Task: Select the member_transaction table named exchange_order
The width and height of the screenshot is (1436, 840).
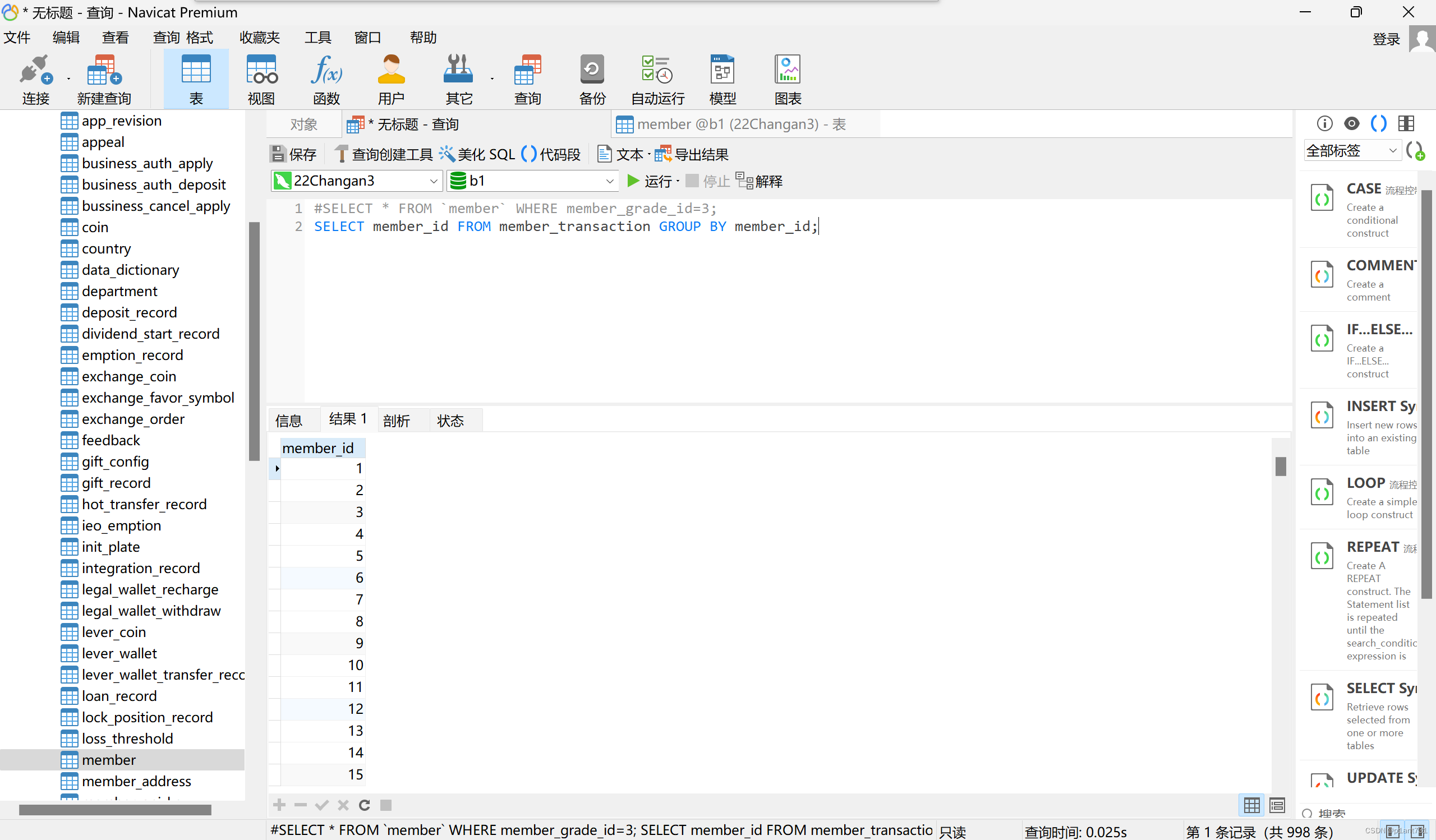Action: coord(133,419)
